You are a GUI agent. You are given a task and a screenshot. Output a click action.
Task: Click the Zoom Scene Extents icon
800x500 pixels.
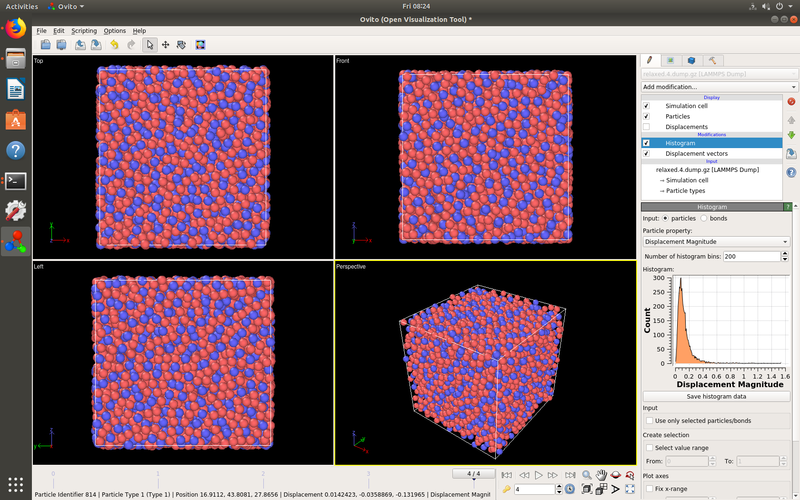tap(587, 489)
